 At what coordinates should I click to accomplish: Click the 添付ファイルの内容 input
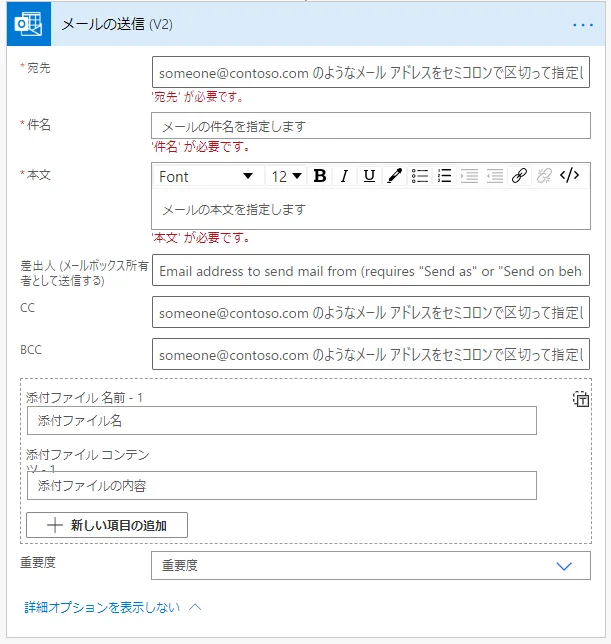(x=282, y=485)
